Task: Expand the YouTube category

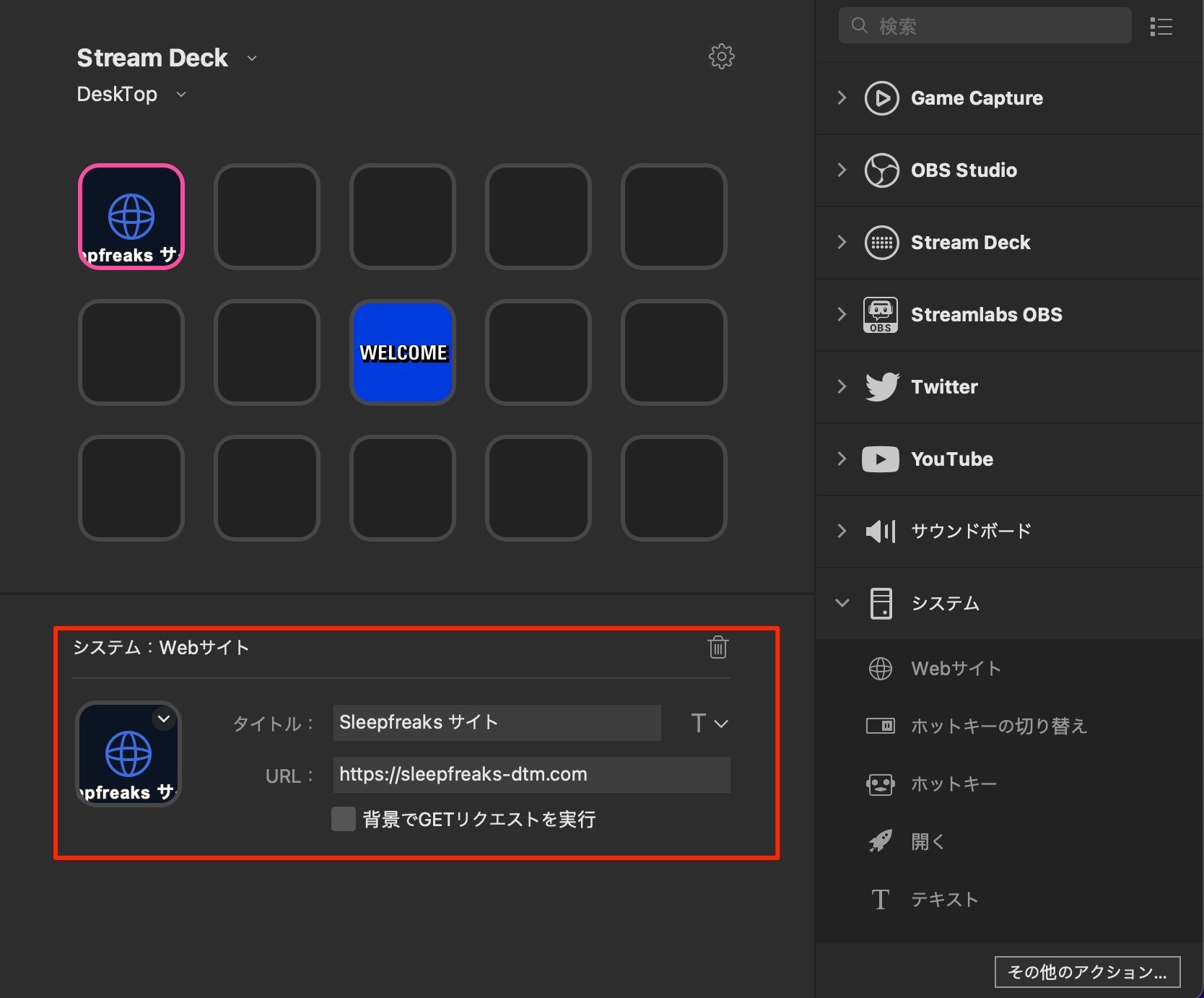Action: click(x=842, y=459)
